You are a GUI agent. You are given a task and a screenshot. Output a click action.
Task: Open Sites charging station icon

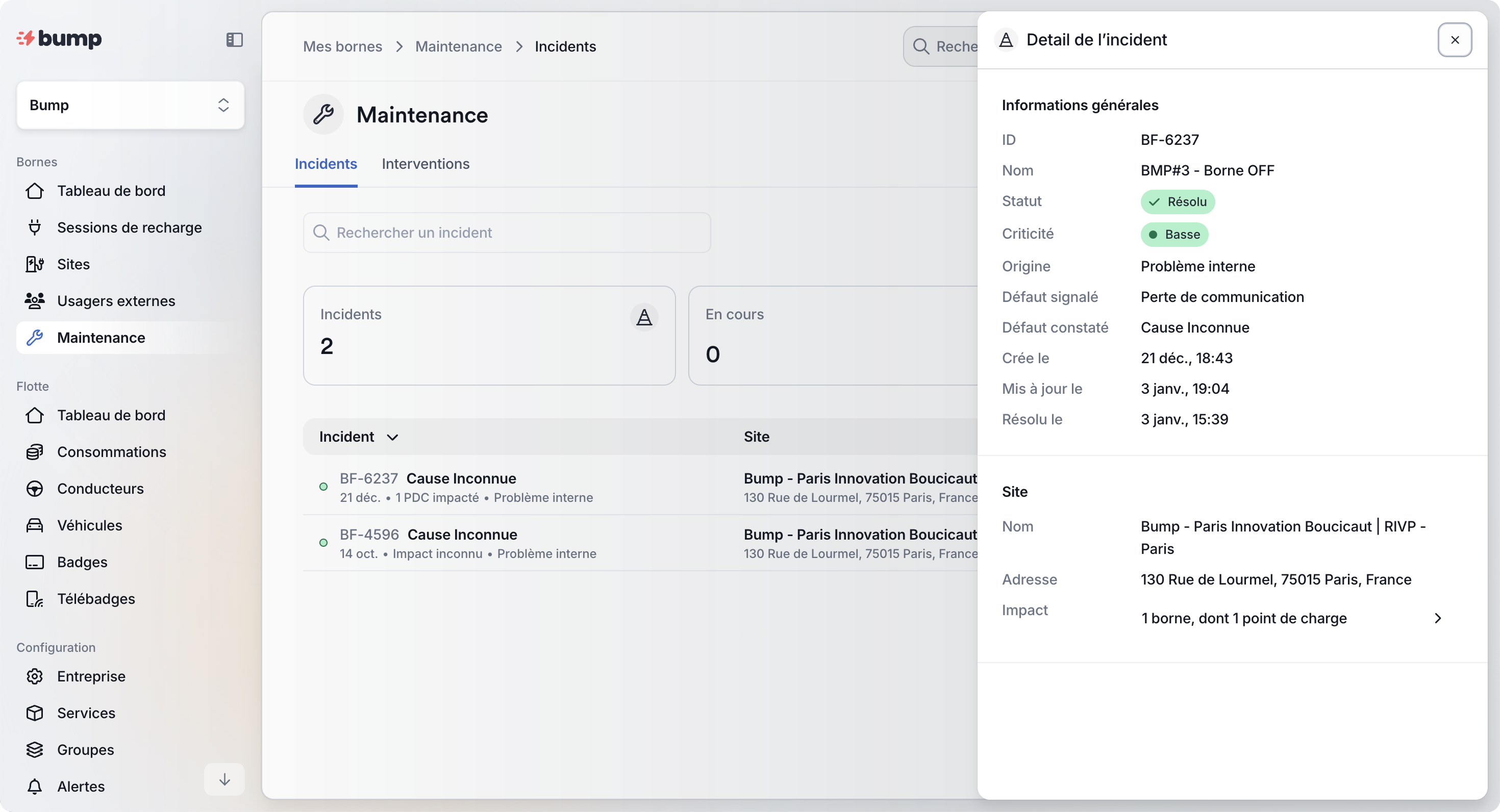click(34, 264)
